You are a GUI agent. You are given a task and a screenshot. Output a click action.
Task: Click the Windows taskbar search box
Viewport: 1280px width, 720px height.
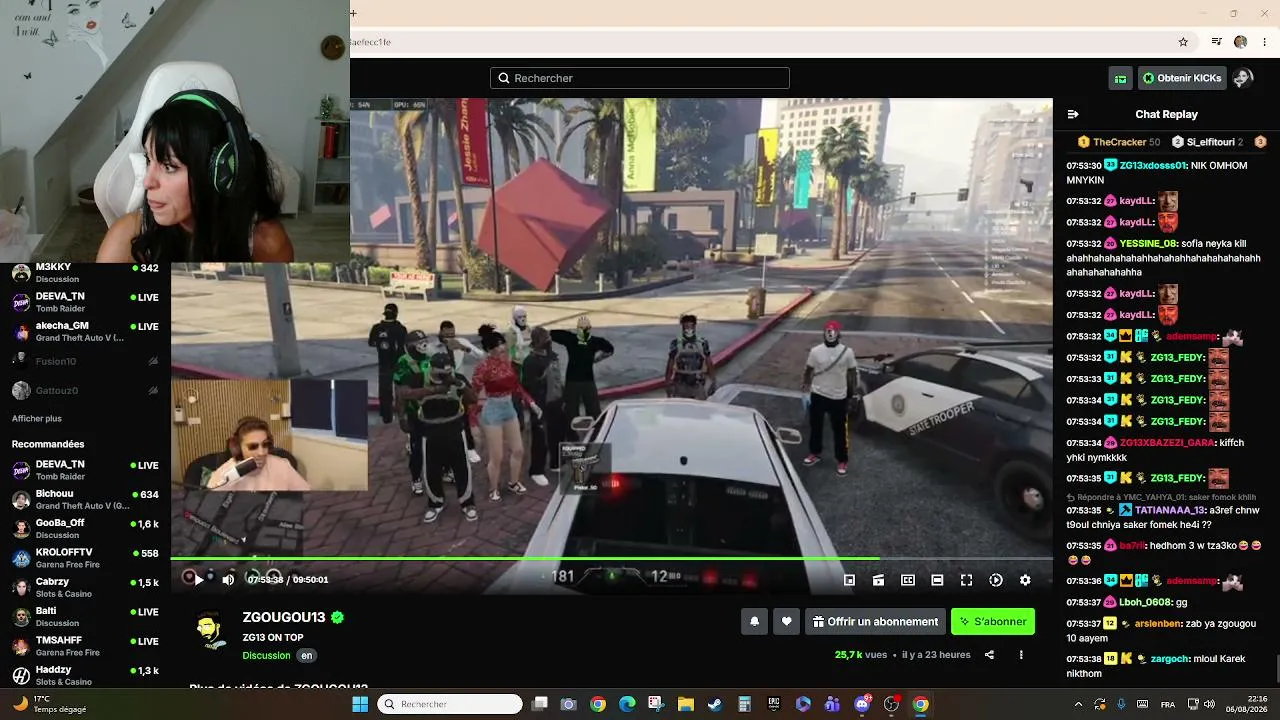[450, 704]
